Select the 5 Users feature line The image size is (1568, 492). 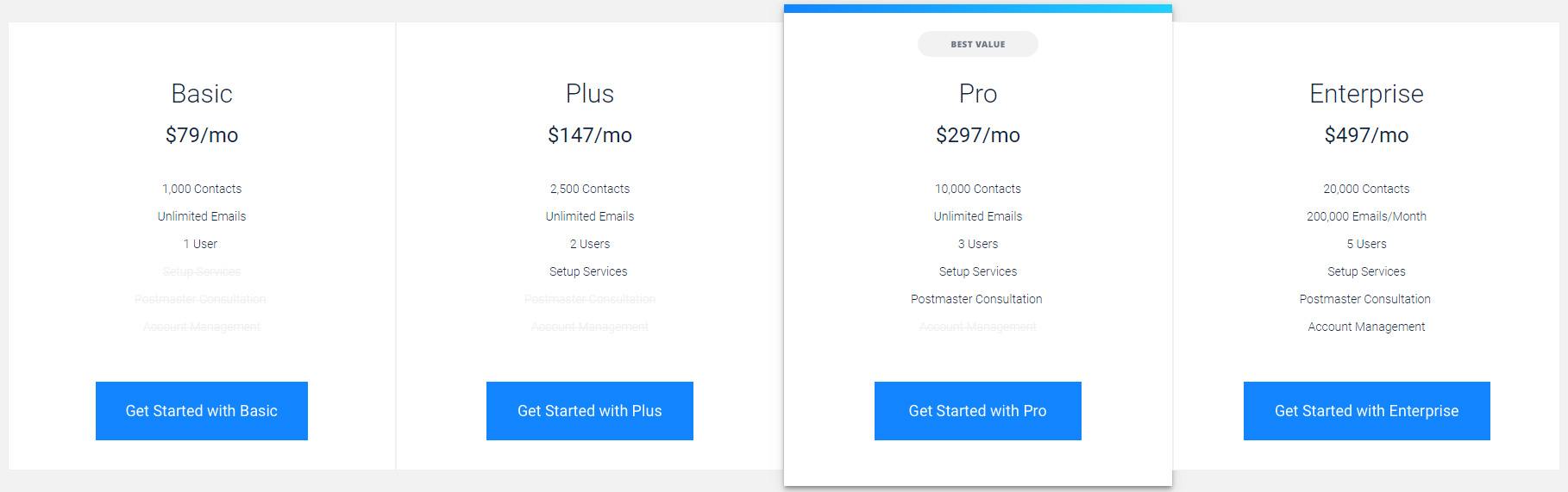(x=1366, y=244)
